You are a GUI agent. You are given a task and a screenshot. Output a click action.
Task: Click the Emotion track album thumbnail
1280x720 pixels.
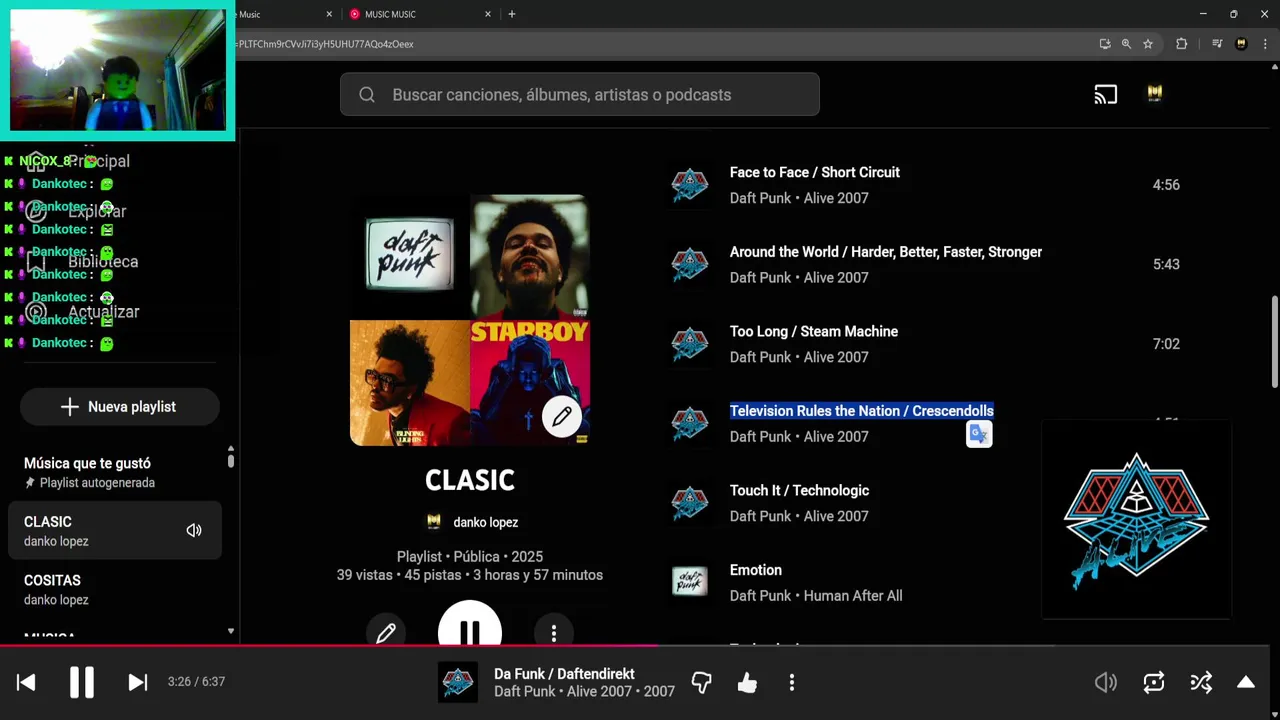click(x=689, y=582)
